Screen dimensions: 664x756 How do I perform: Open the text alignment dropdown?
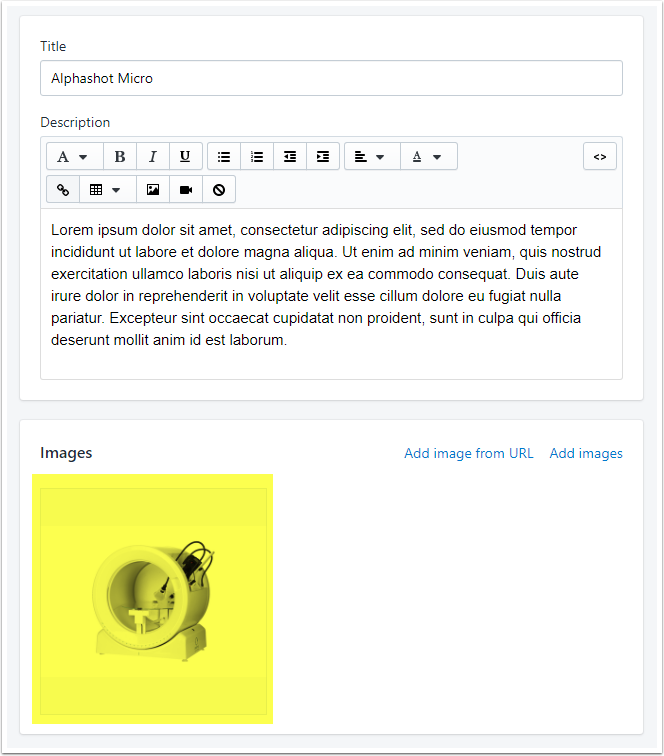pyautogui.click(x=372, y=156)
